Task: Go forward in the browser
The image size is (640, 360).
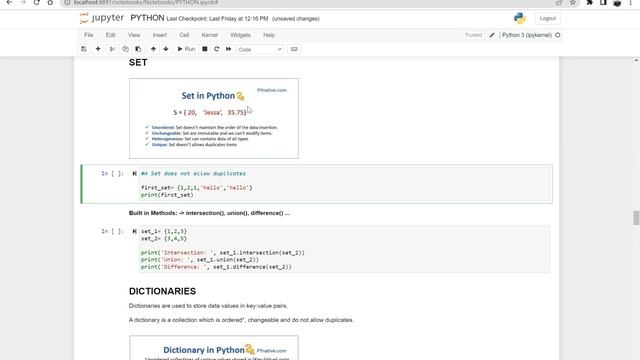Action: (23, 2)
